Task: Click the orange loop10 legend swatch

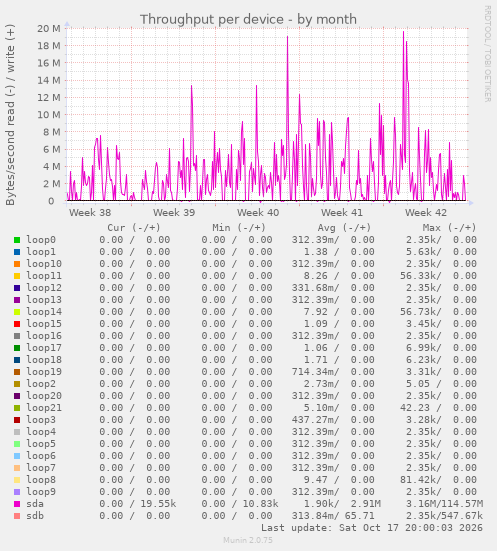Action: pos(17,264)
